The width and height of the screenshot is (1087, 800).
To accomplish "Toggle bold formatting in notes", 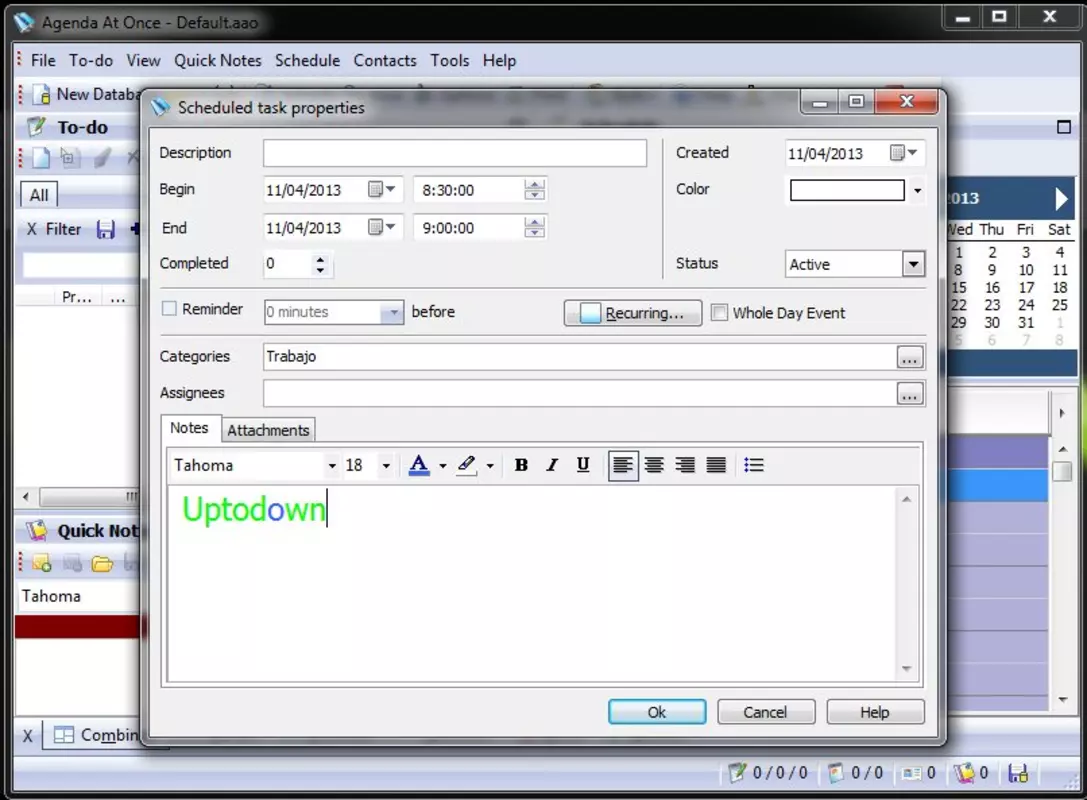I will [x=521, y=465].
